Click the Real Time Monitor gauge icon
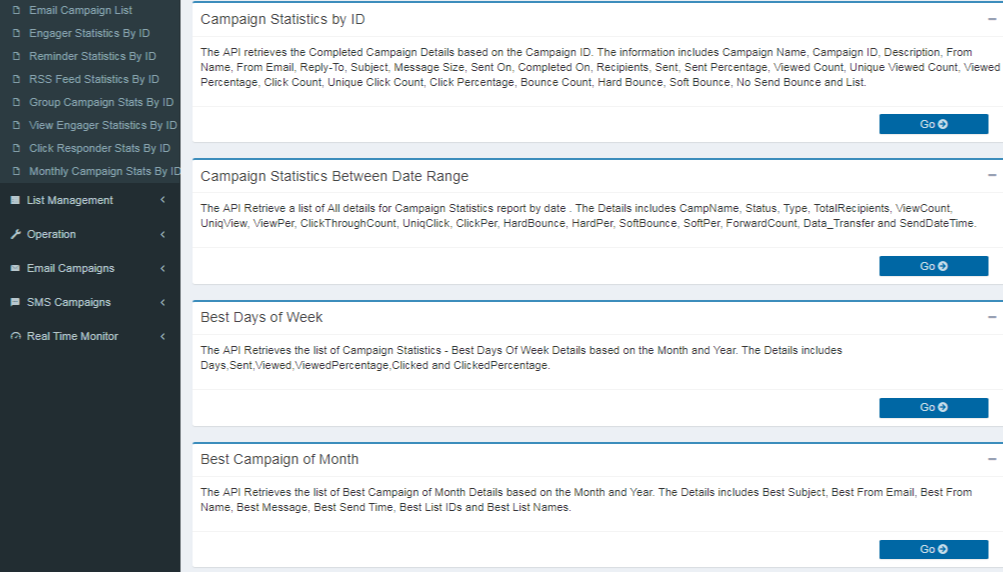The image size is (1003, 572). [15, 336]
